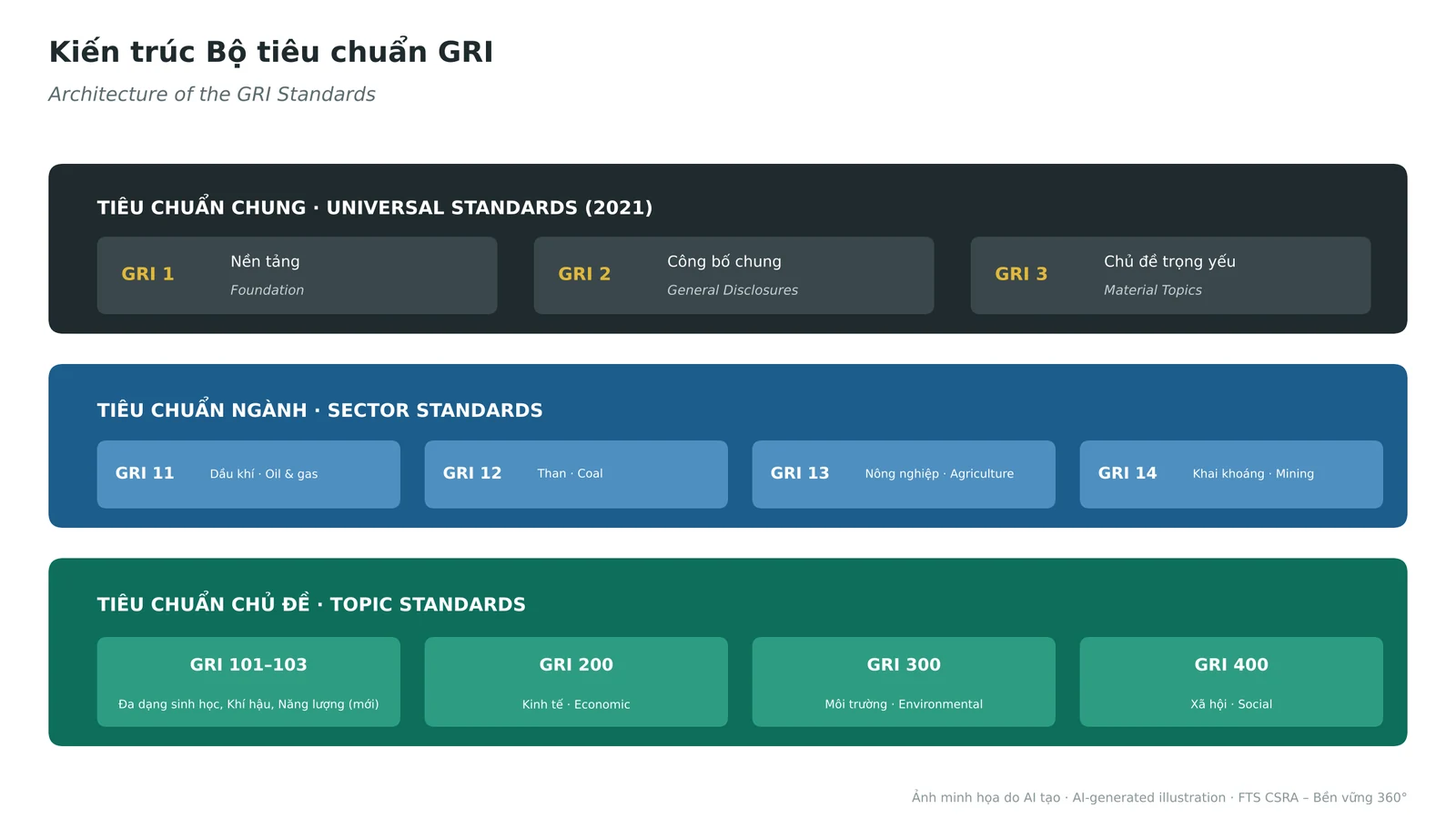Image resolution: width=1456 pixels, height=819 pixels.
Task: Click the subtitle Architecture of the GRI Standards
Action: pyautogui.click(x=212, y=95)
